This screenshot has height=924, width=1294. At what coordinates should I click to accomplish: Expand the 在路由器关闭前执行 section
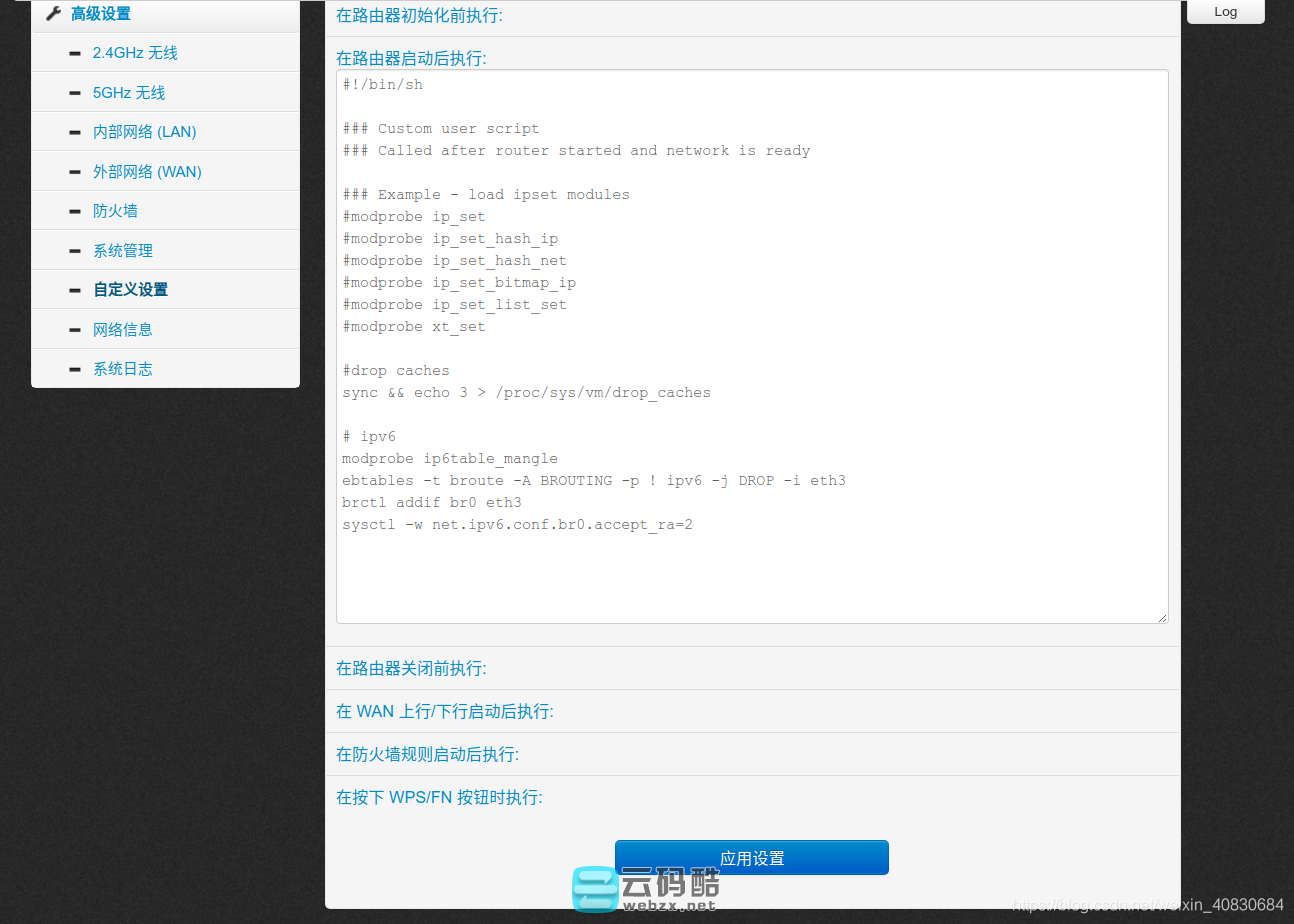[x=411, y=668]
